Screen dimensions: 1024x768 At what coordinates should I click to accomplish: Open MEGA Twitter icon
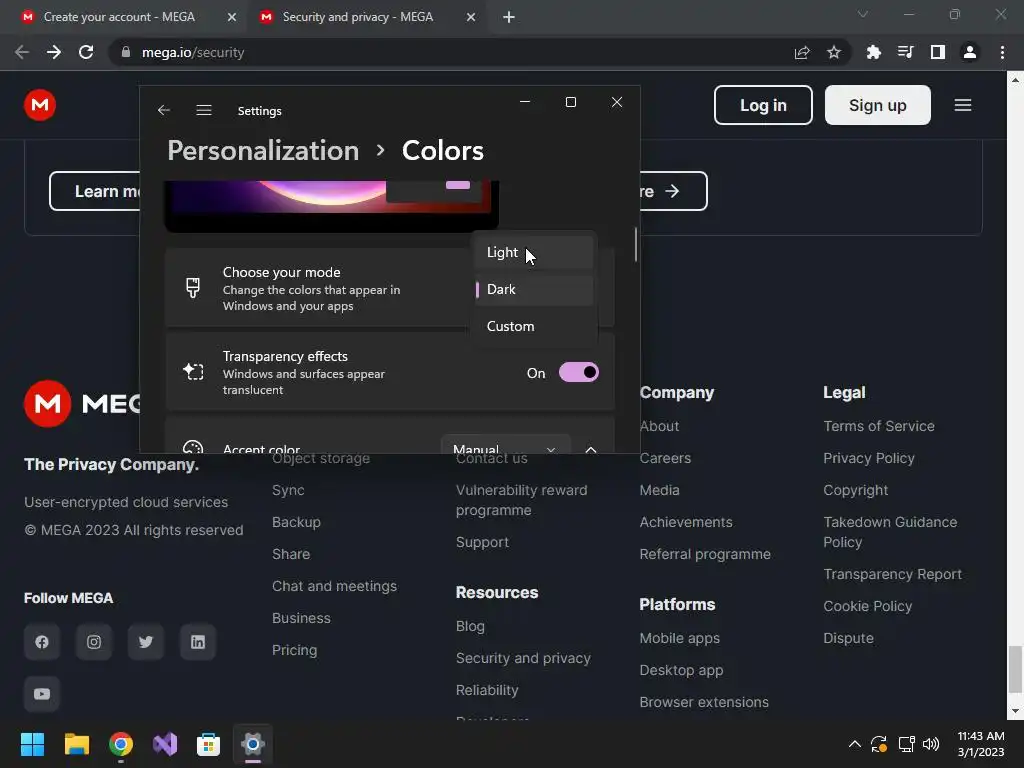[x=146, y=642]
